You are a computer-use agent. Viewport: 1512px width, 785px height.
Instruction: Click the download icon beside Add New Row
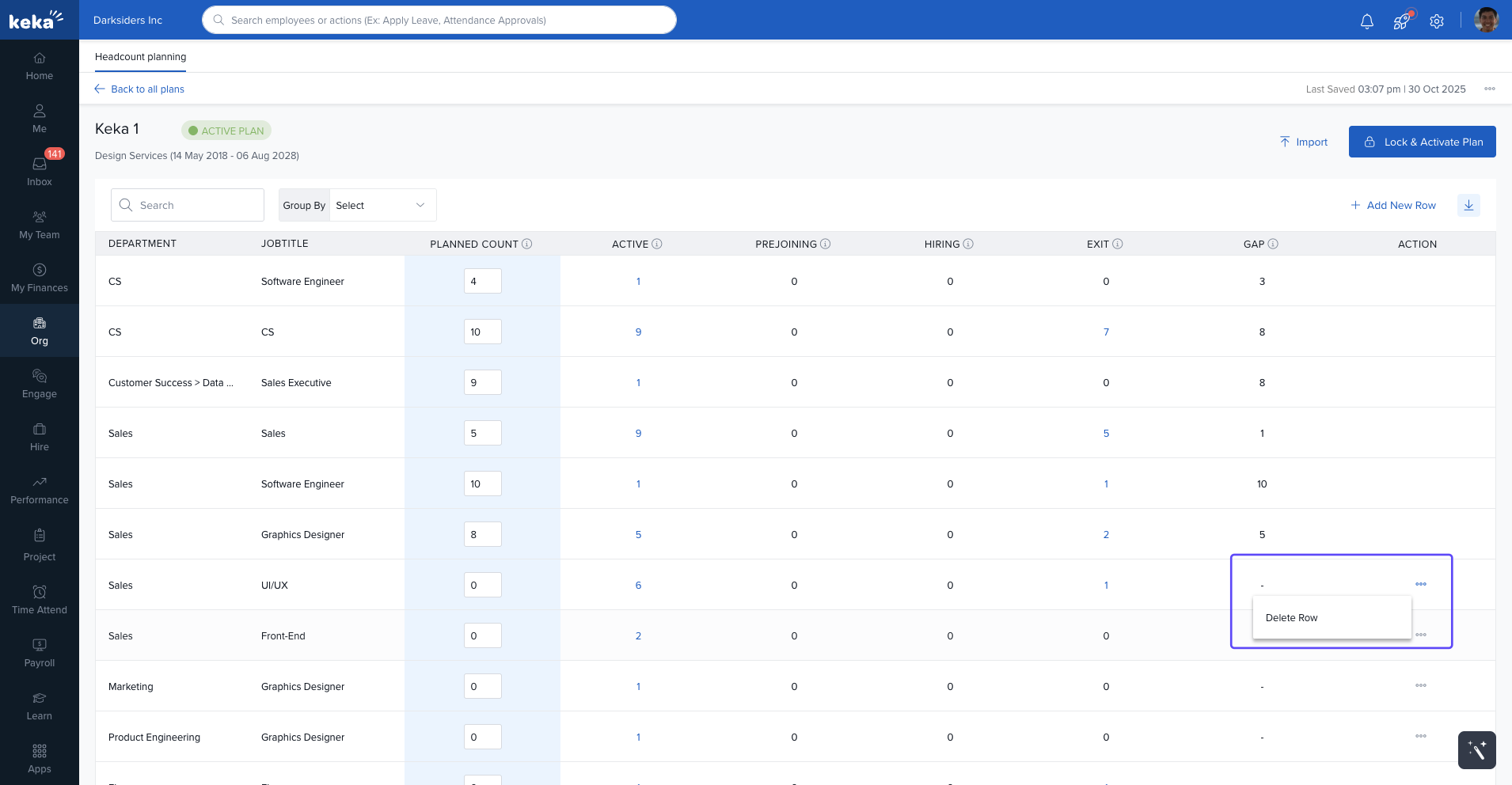(1468, 206)
